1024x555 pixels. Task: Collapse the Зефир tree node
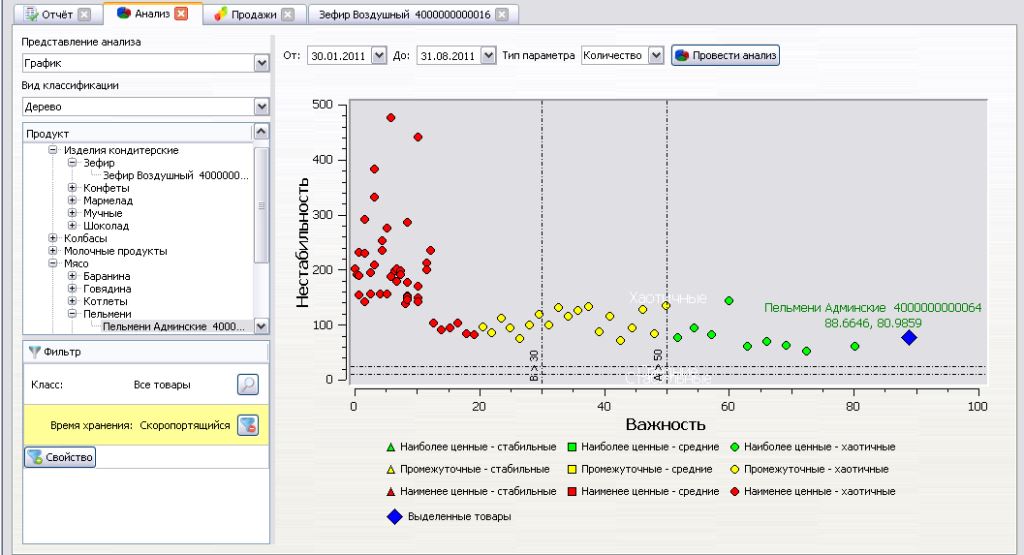[72, 163]
